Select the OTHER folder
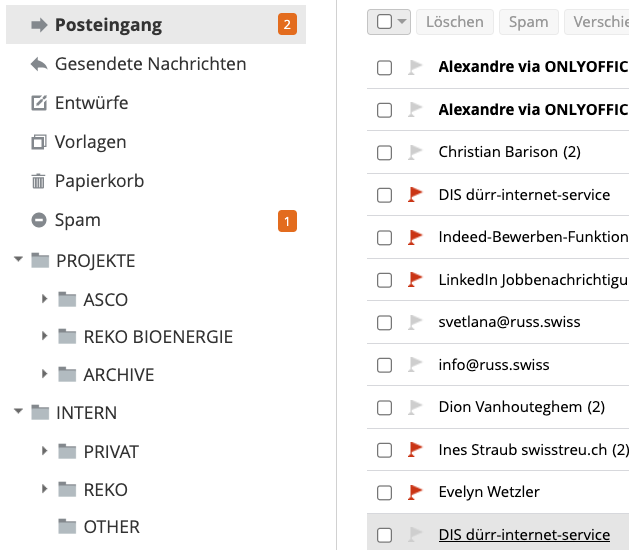This screenshot has width=629, height=550. pos(112,527)
